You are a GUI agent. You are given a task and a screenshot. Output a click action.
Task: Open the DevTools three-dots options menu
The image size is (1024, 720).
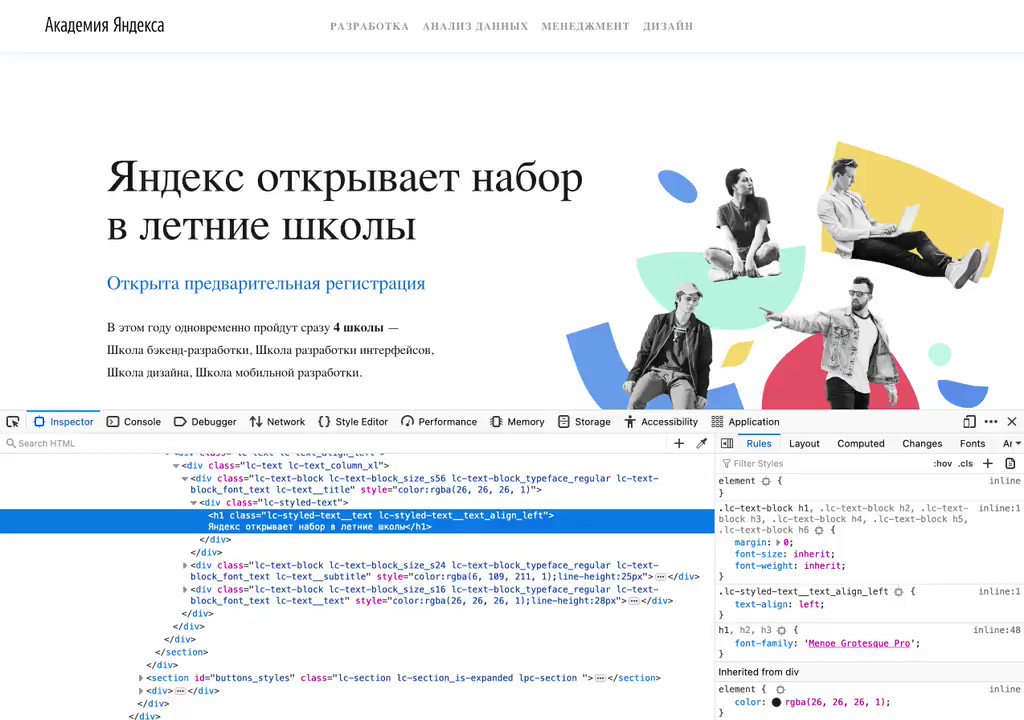coord(991,421)
